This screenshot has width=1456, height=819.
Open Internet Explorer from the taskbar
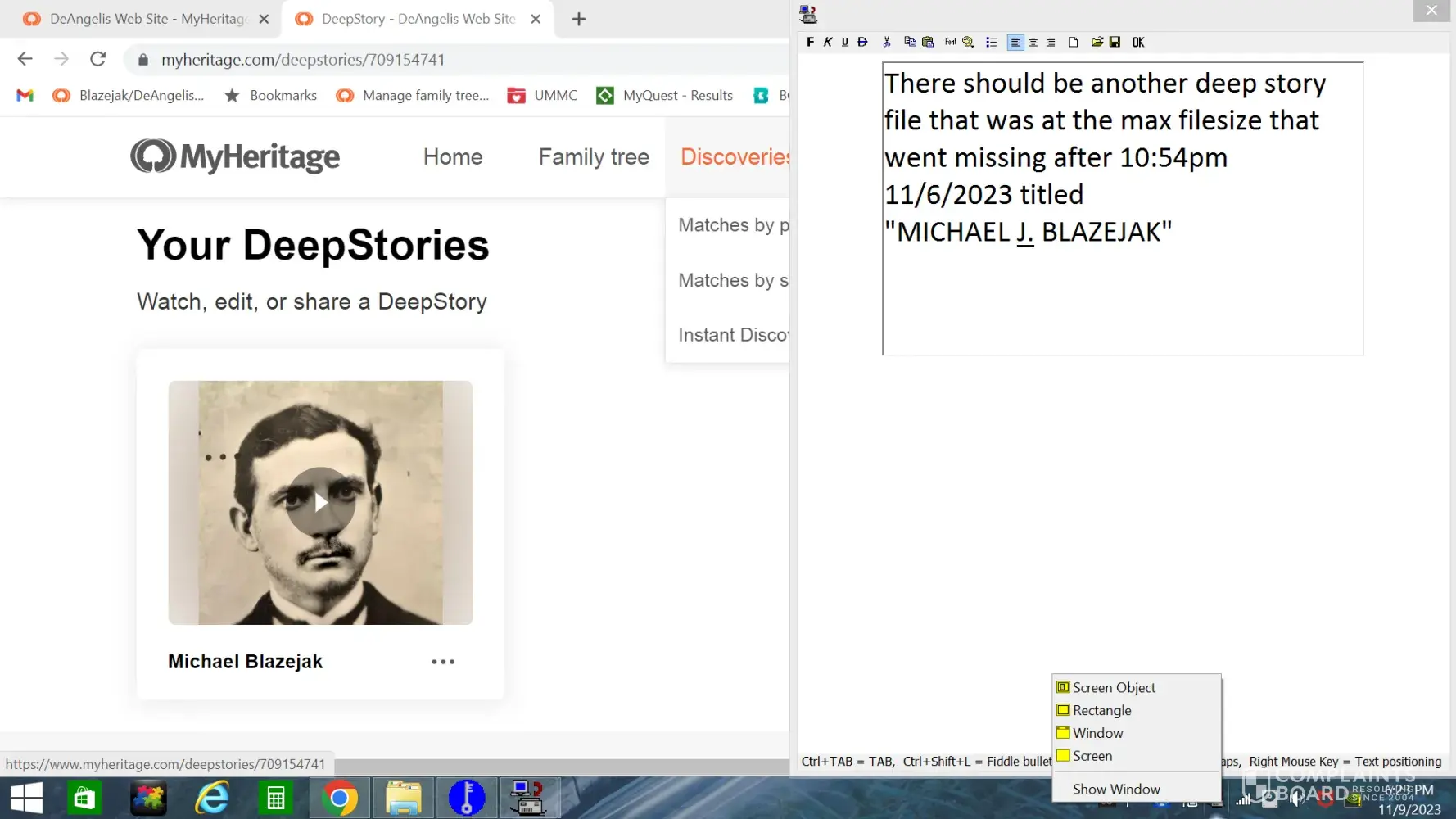(212, 798)
